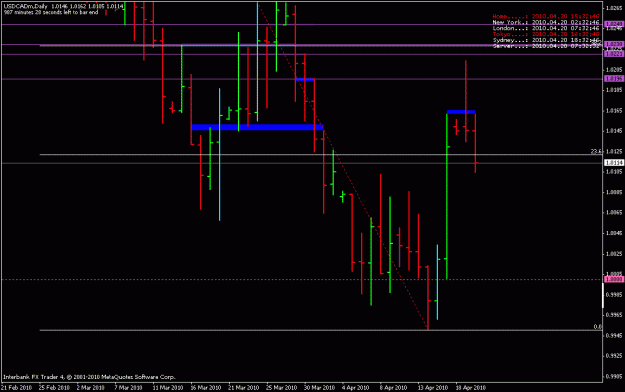625x392 pixels.
Task: Select the Tokyo clock time row
Action: (x=546, y=34)
